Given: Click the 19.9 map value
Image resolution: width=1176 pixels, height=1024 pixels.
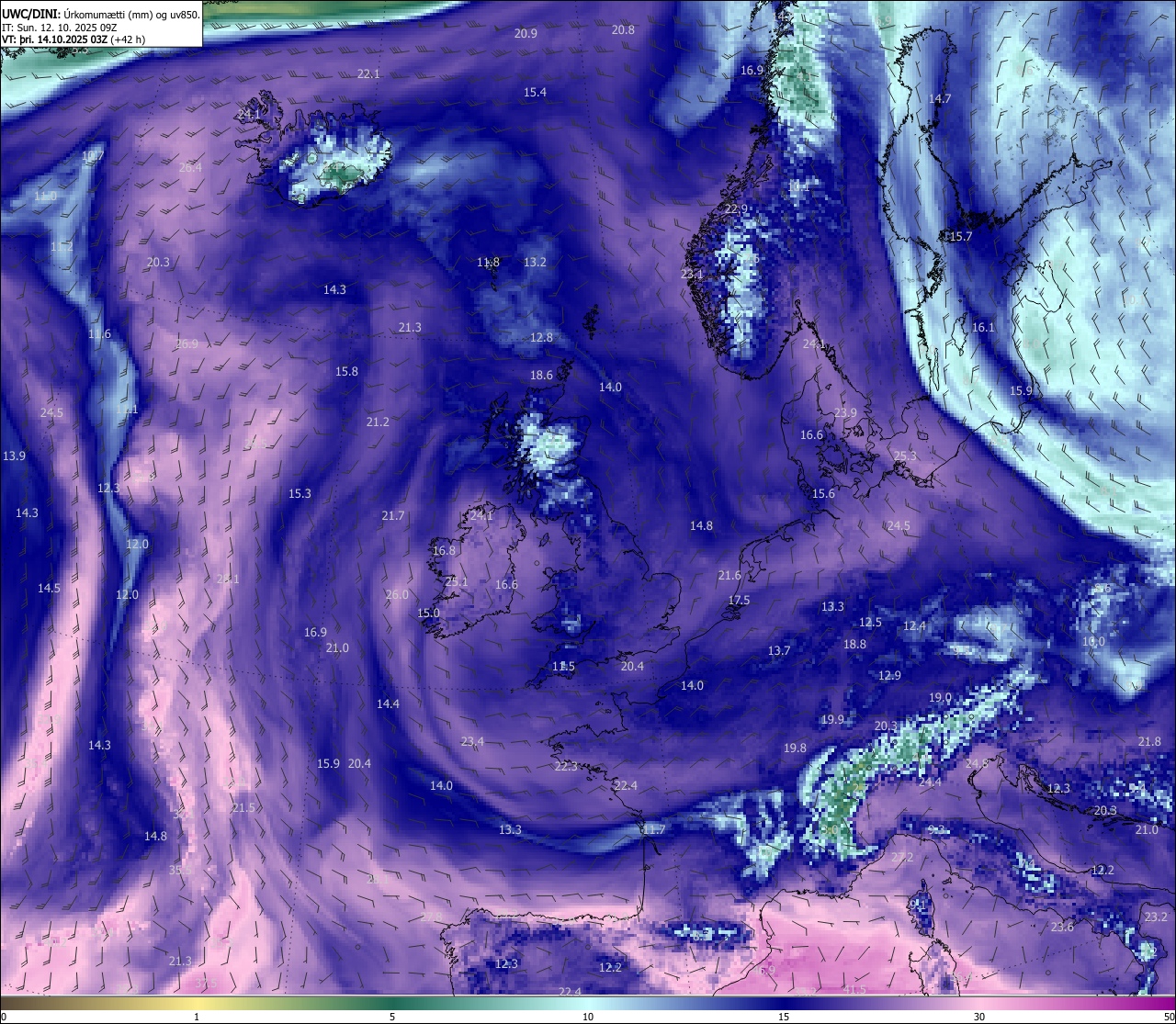Looking at the screenshot, I should 832,719.
